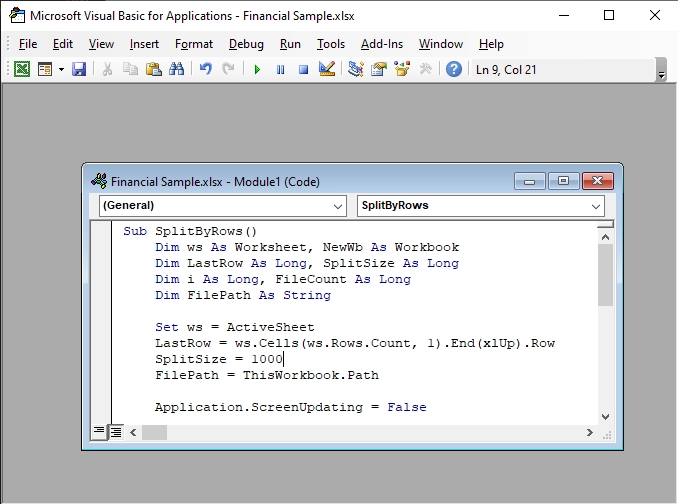Expand the SplitByRows procedure dropdown
This screenshot has height=504, width=678.
[481, 206]
